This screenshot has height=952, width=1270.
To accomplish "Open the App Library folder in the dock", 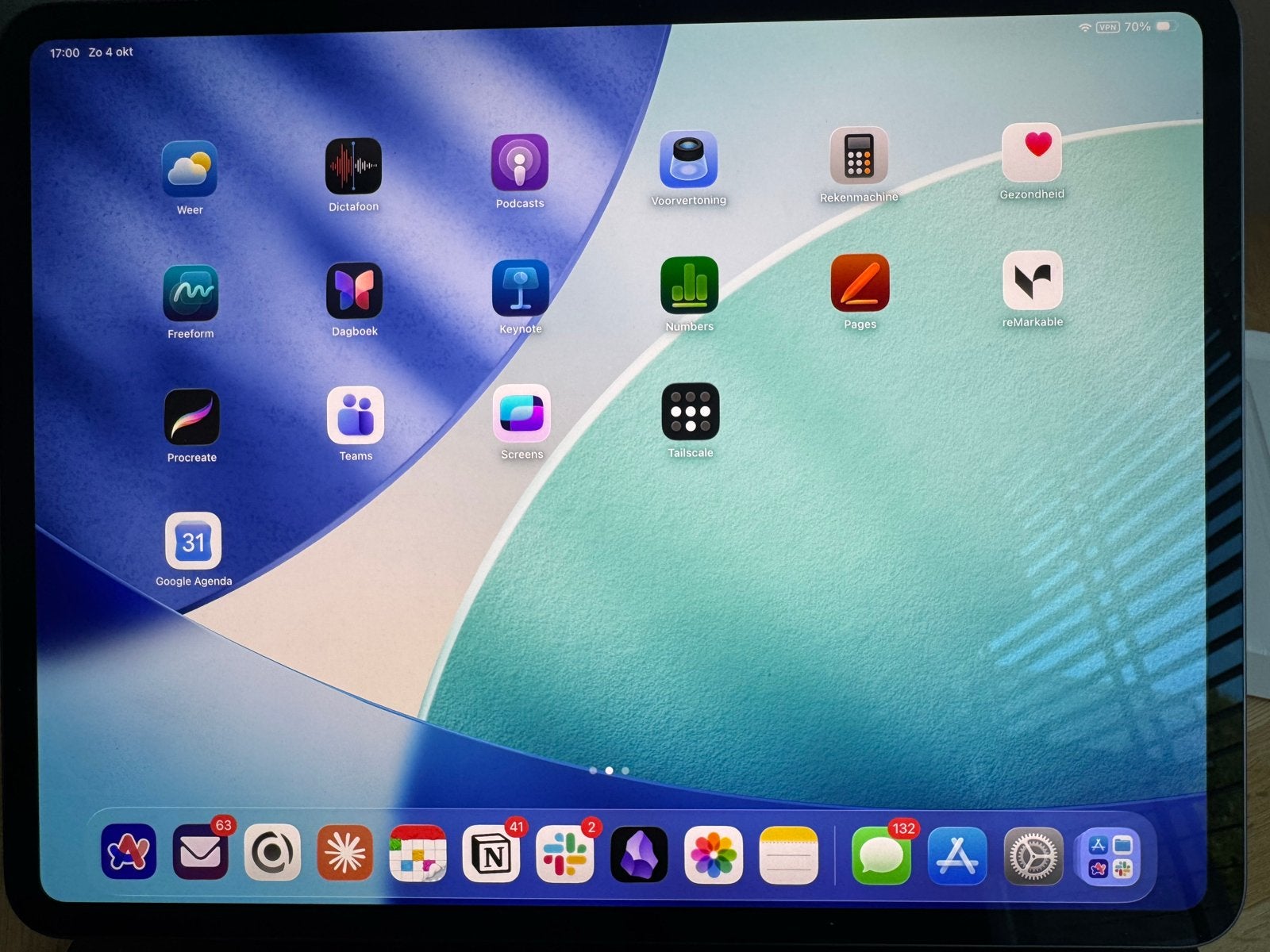I will click(1110, 857).
